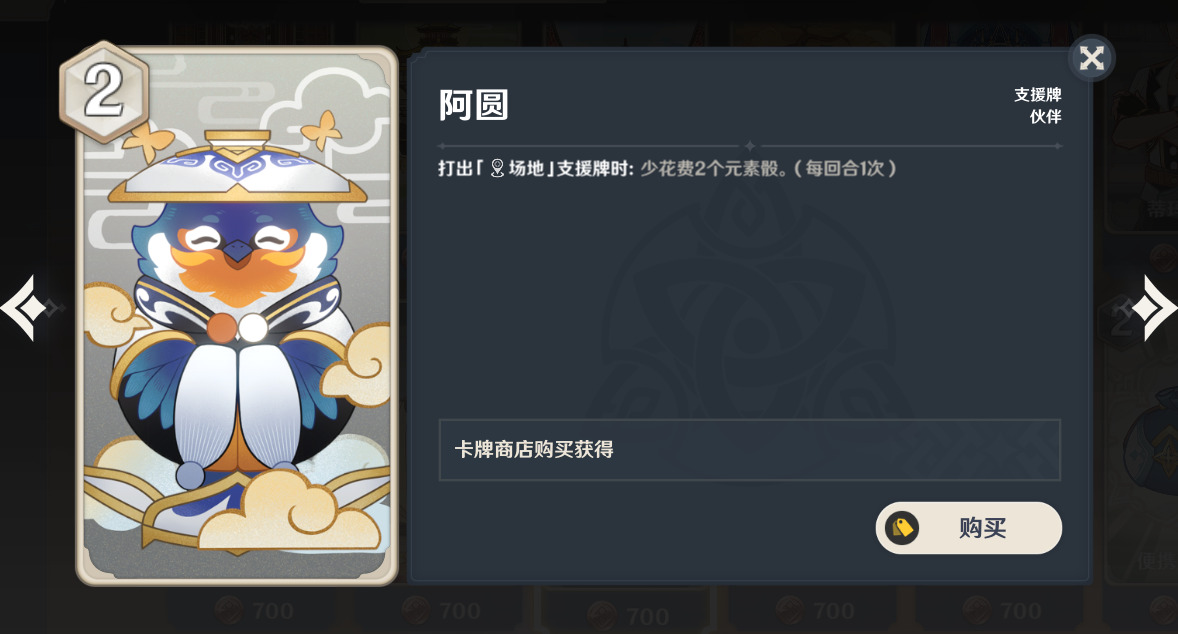Close the 阿圆 card detail panel
The height and width of the screenshot is (634, 1178).
(x=1091, y=58)
